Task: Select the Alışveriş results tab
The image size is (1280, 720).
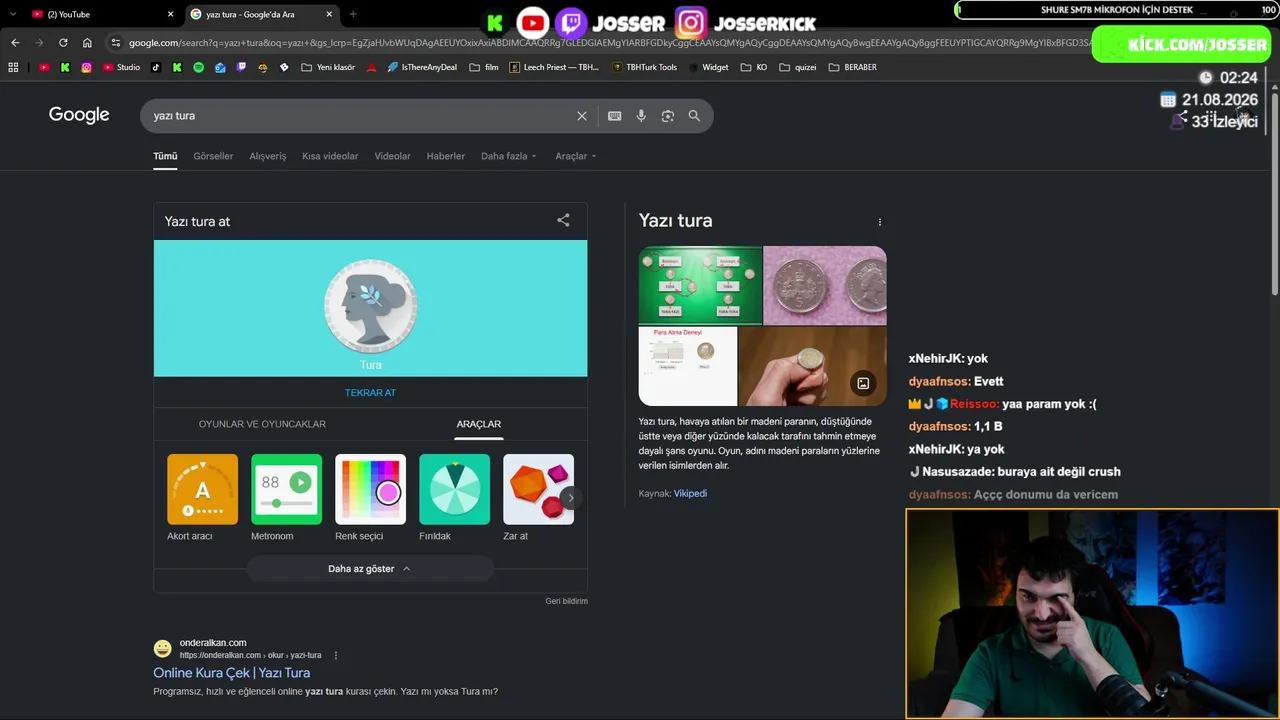Action: tap(268, 156)
